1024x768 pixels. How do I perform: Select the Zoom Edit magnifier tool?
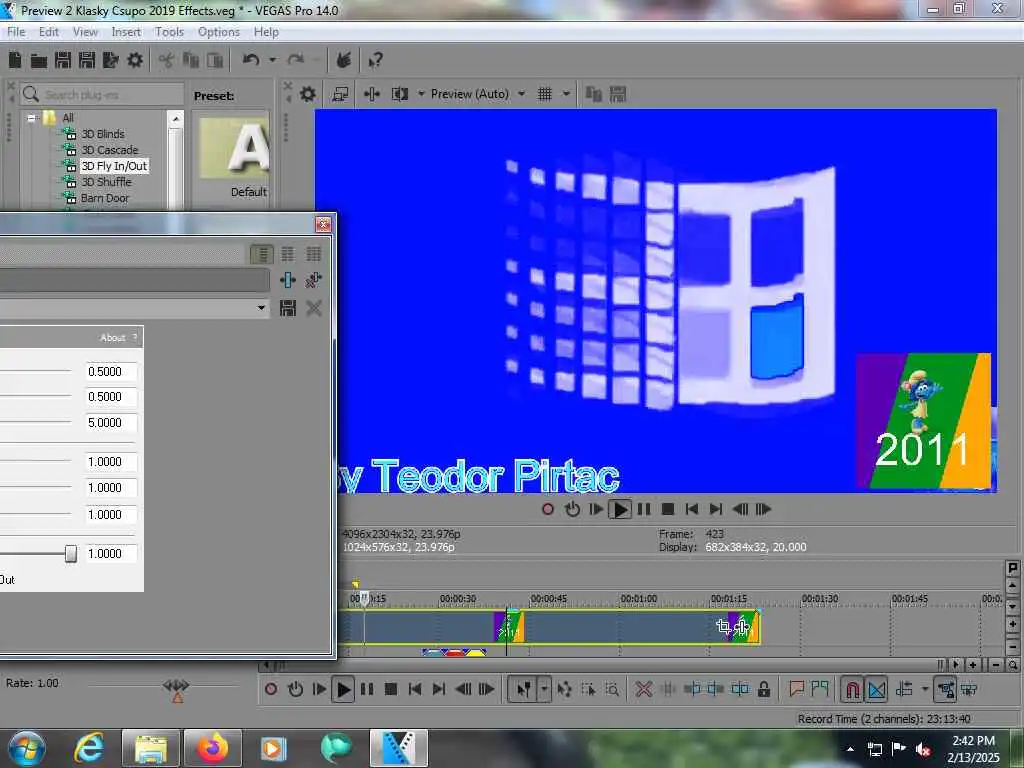click(612, 689)
